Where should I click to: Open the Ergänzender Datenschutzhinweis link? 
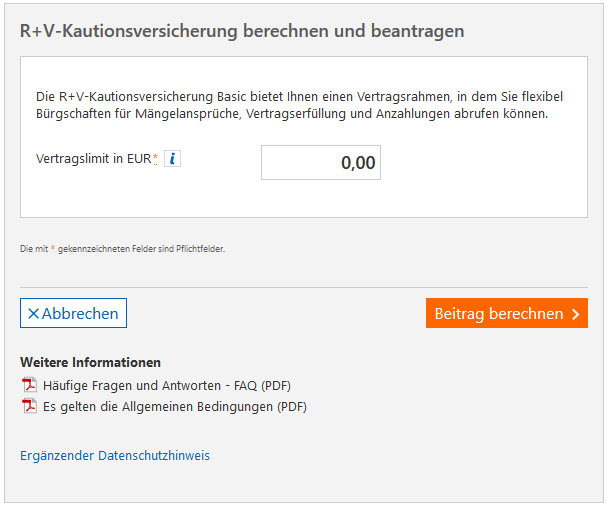115,456
